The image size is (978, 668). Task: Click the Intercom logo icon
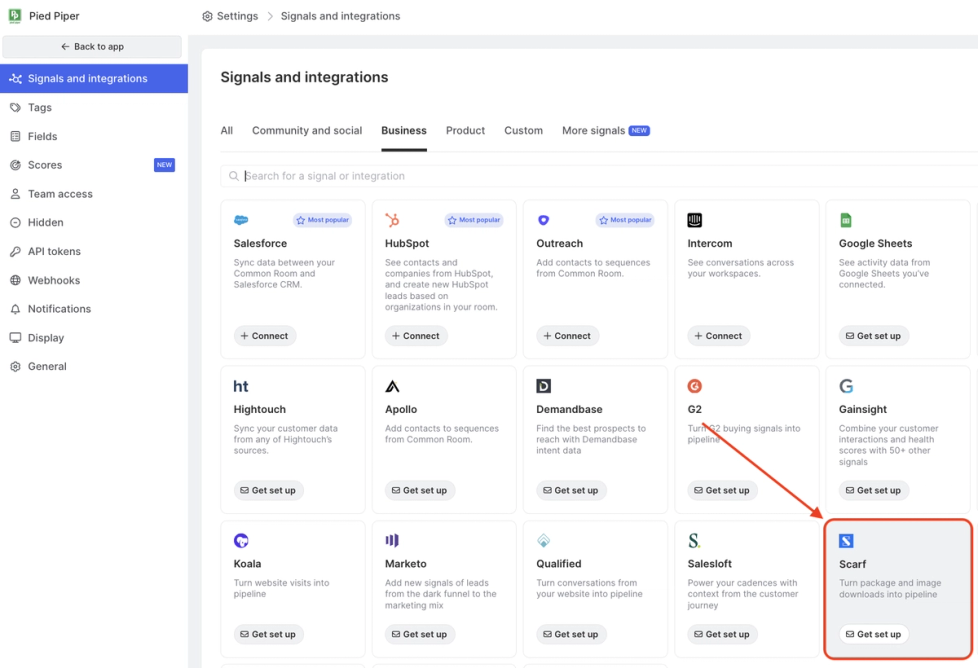pyautogui.click(x=694, y=220)
